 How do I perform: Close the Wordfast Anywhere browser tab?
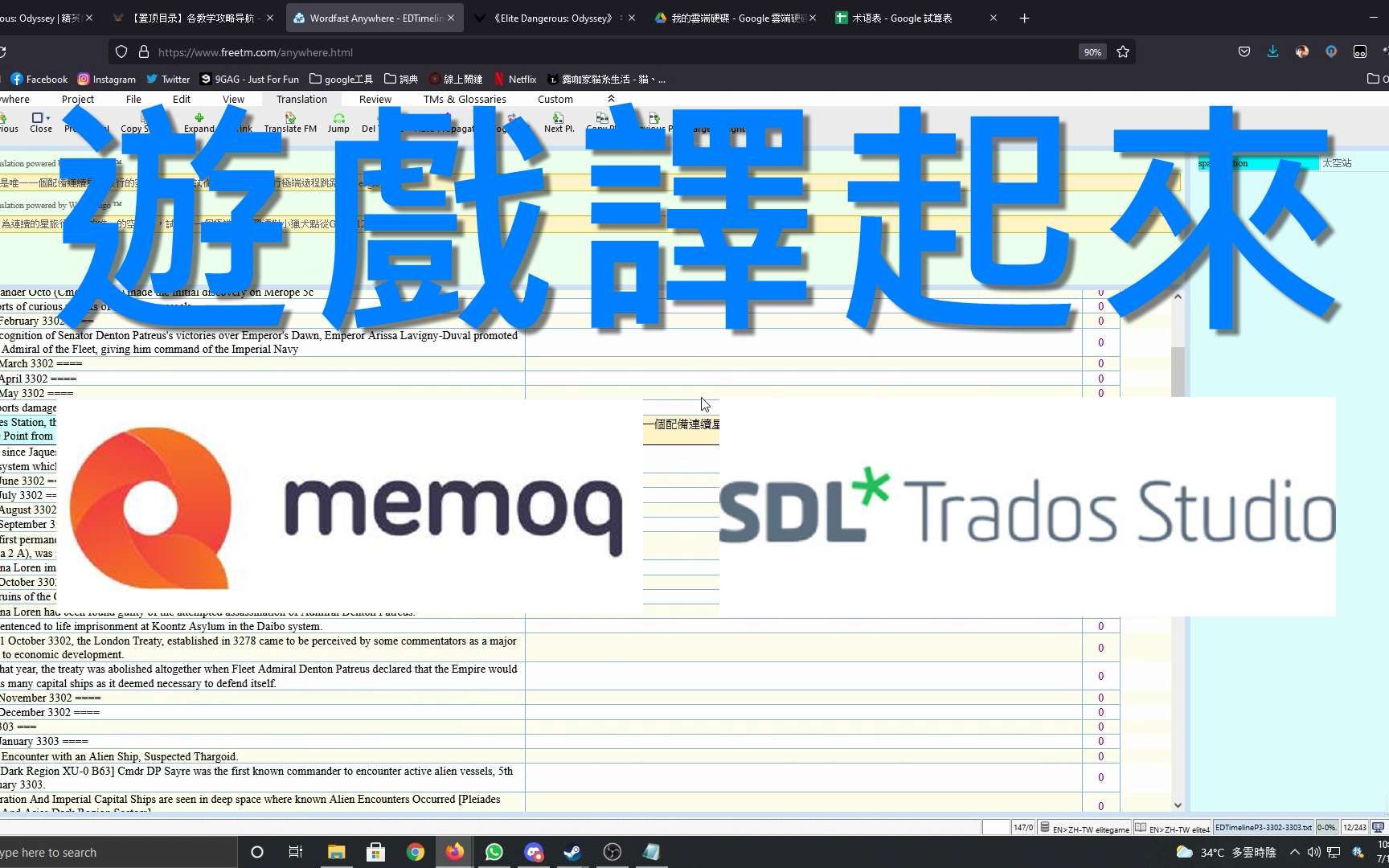[x=451, y=18]
